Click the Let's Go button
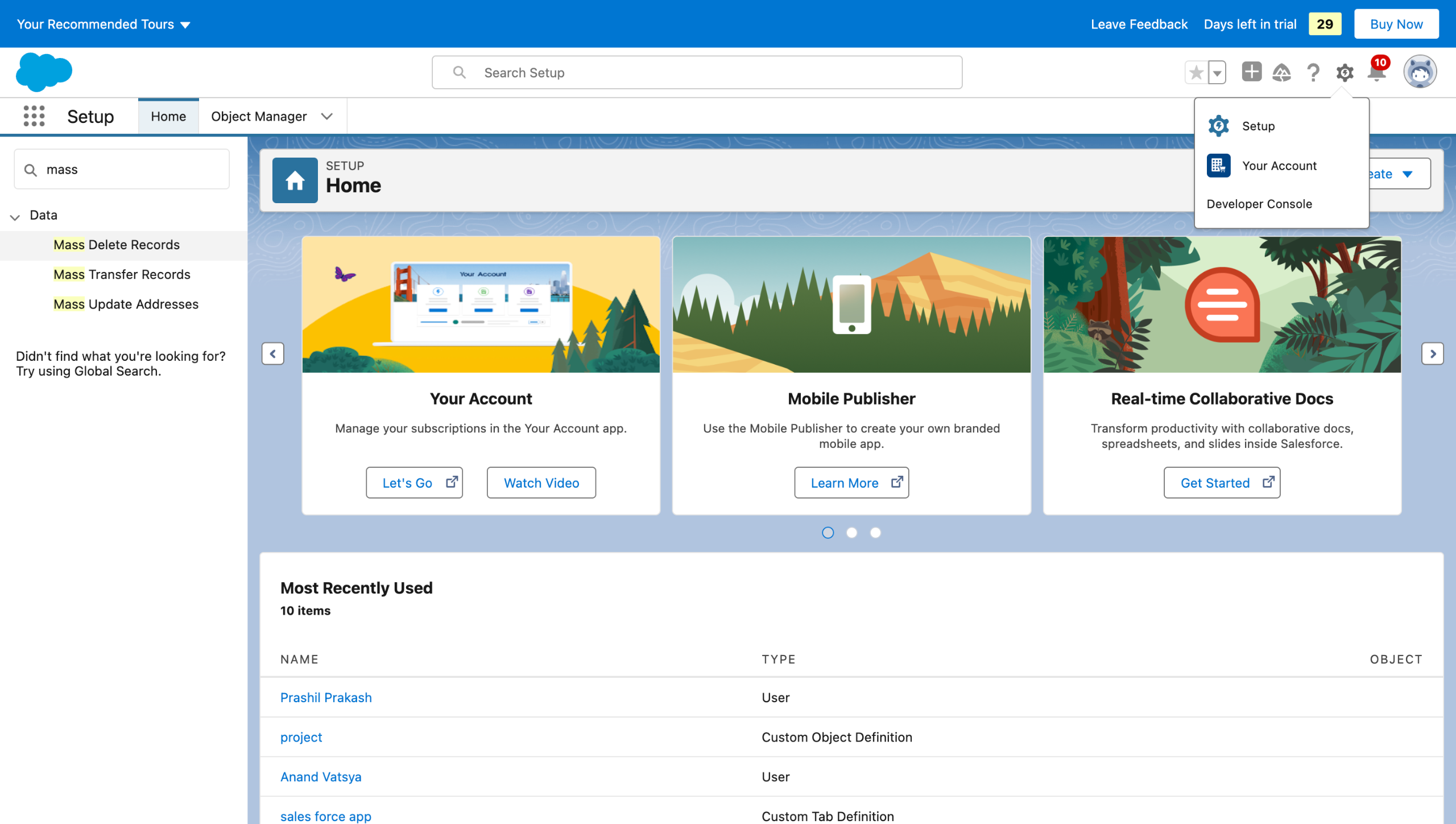The width and height of the screenshot is (1456, 824). coord(414,483)
